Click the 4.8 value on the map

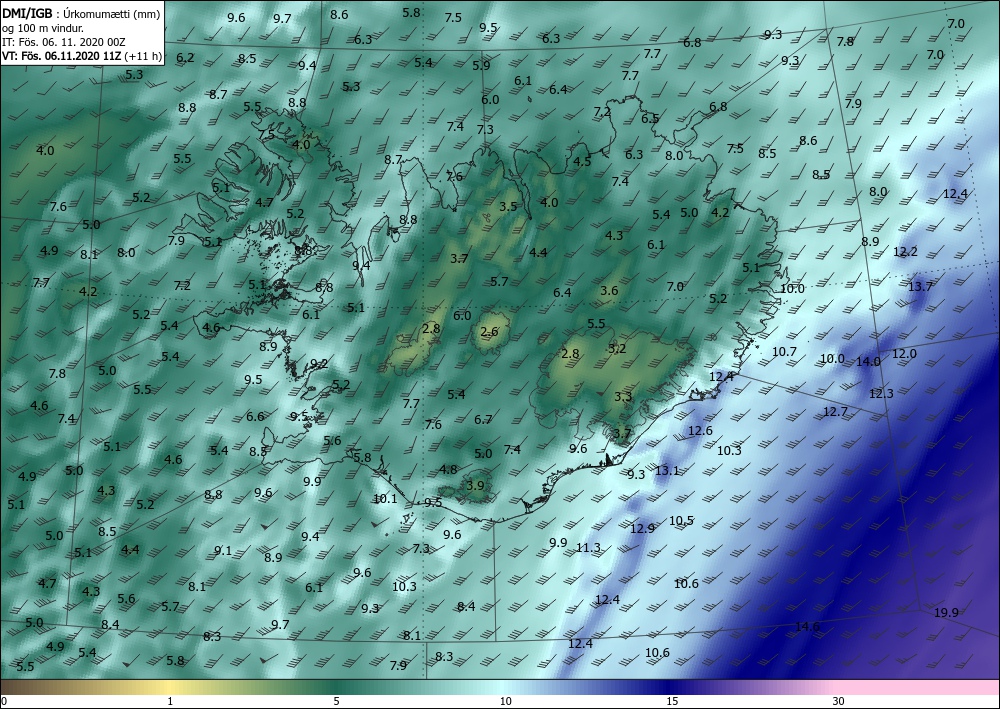pyautogui.click(x=448, y=470)
